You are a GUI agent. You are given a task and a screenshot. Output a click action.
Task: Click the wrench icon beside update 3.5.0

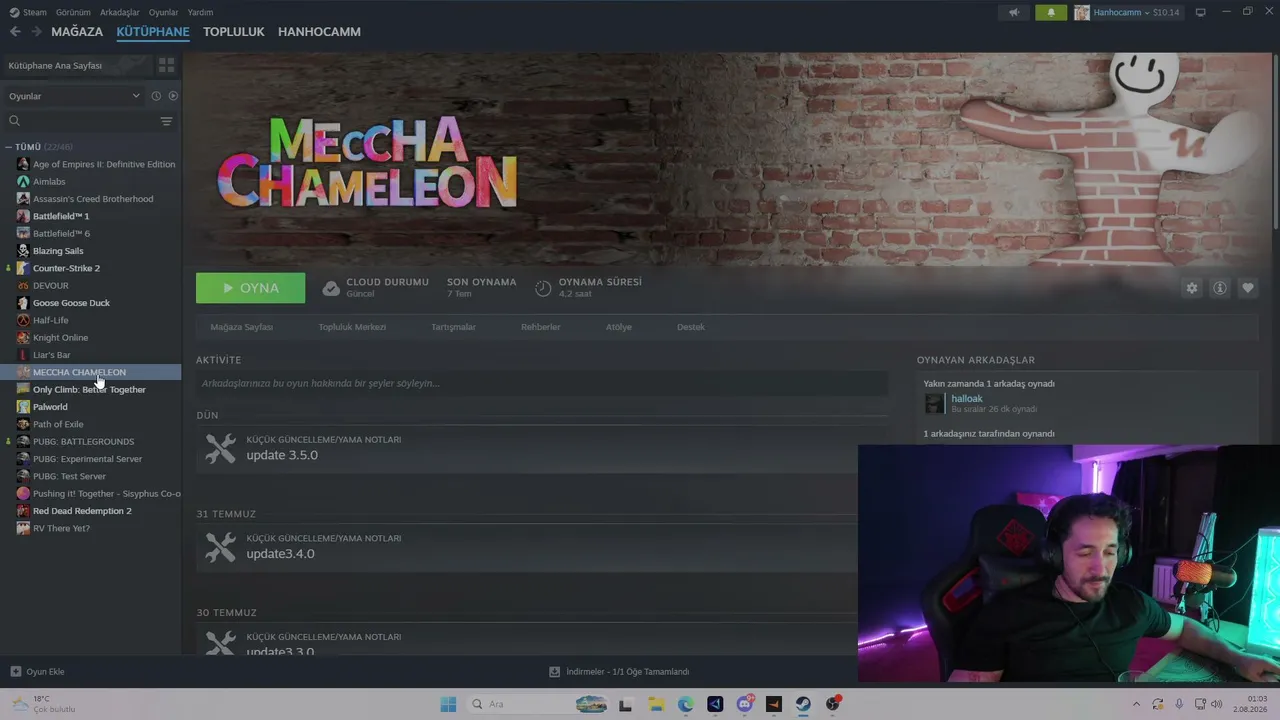coord(220,448)
